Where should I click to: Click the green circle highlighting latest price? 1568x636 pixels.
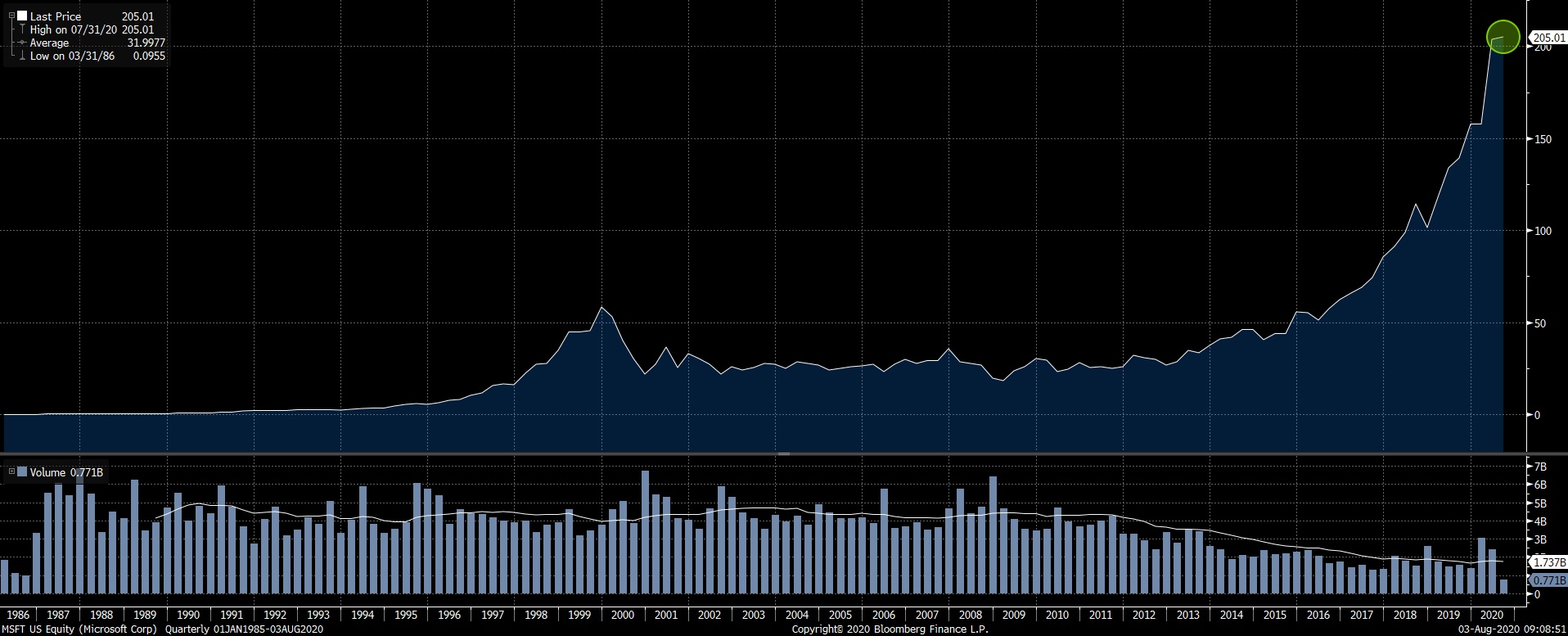click(x=1503, y=38)
